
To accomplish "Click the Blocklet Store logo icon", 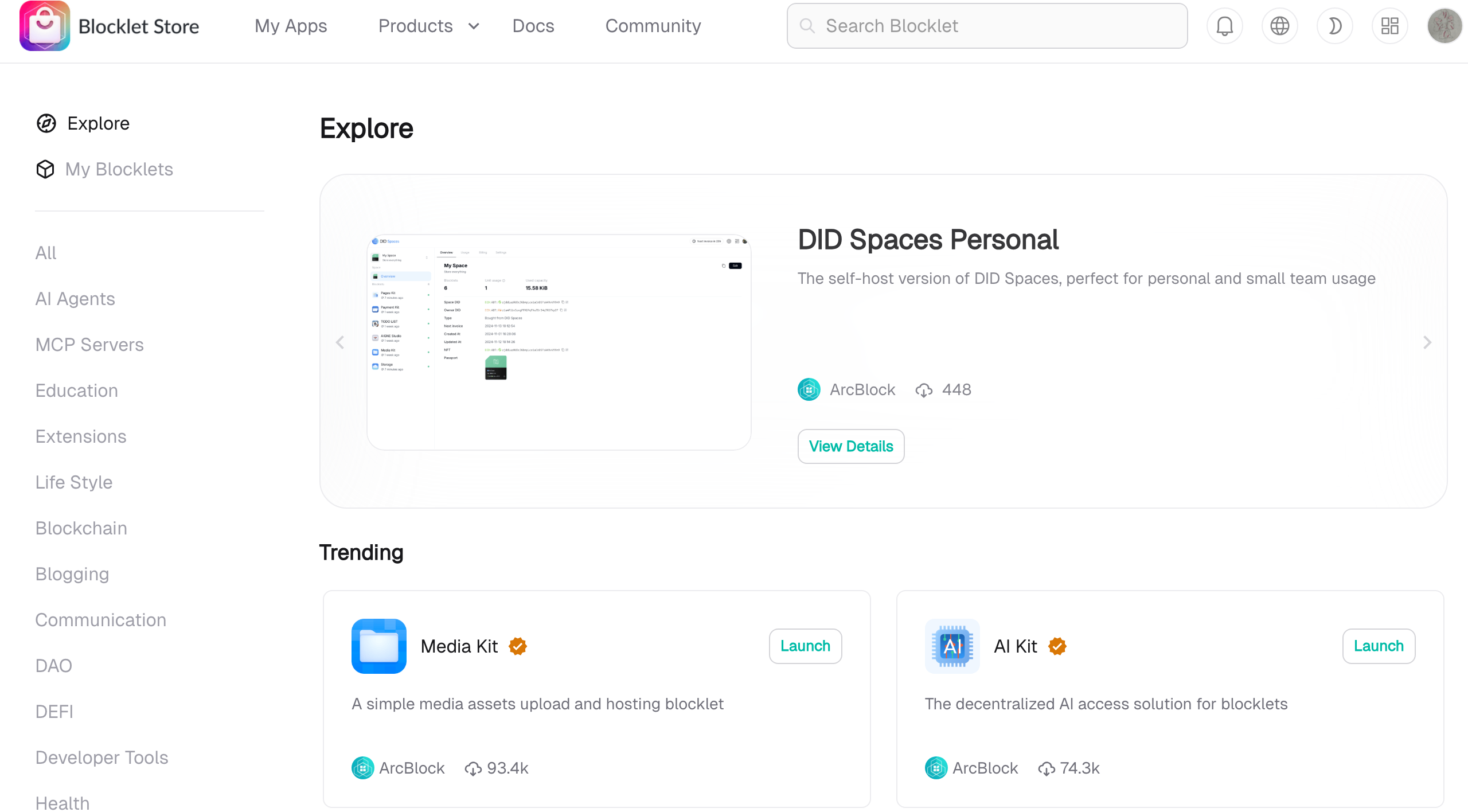I will 45,26.
